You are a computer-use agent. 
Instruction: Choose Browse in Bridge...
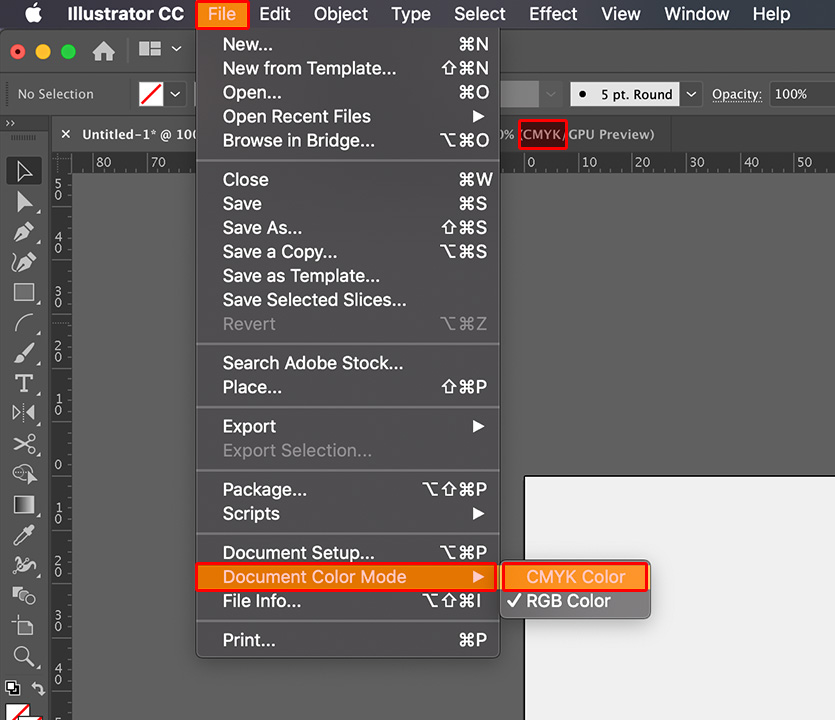[x=348, y=141]
